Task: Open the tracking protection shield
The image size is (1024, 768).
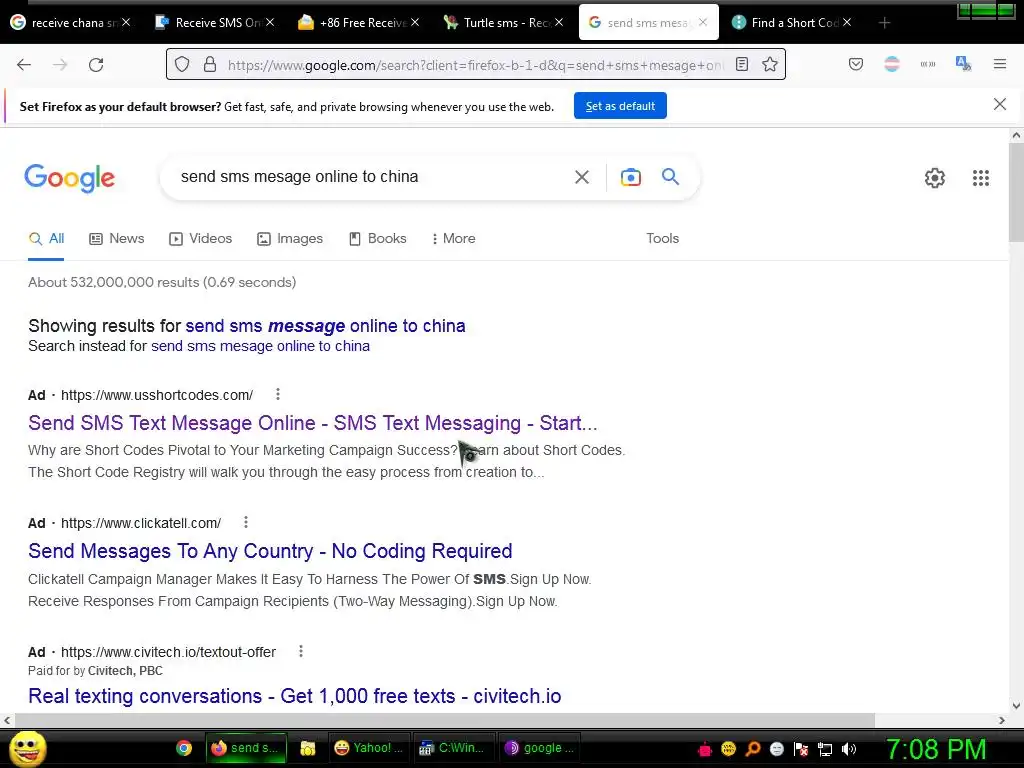Action: [182, 64]
